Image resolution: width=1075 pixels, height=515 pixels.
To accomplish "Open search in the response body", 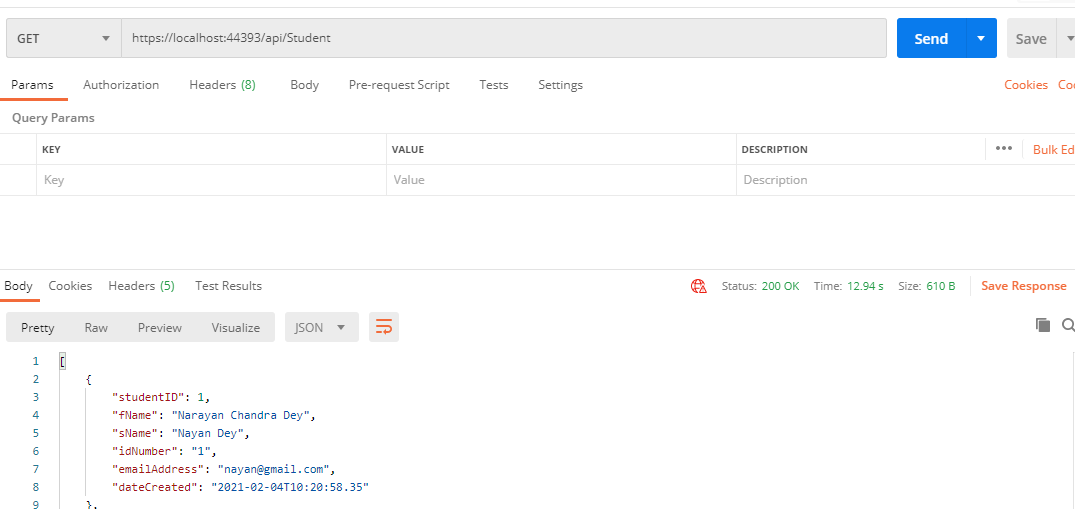I will 1068,325.
